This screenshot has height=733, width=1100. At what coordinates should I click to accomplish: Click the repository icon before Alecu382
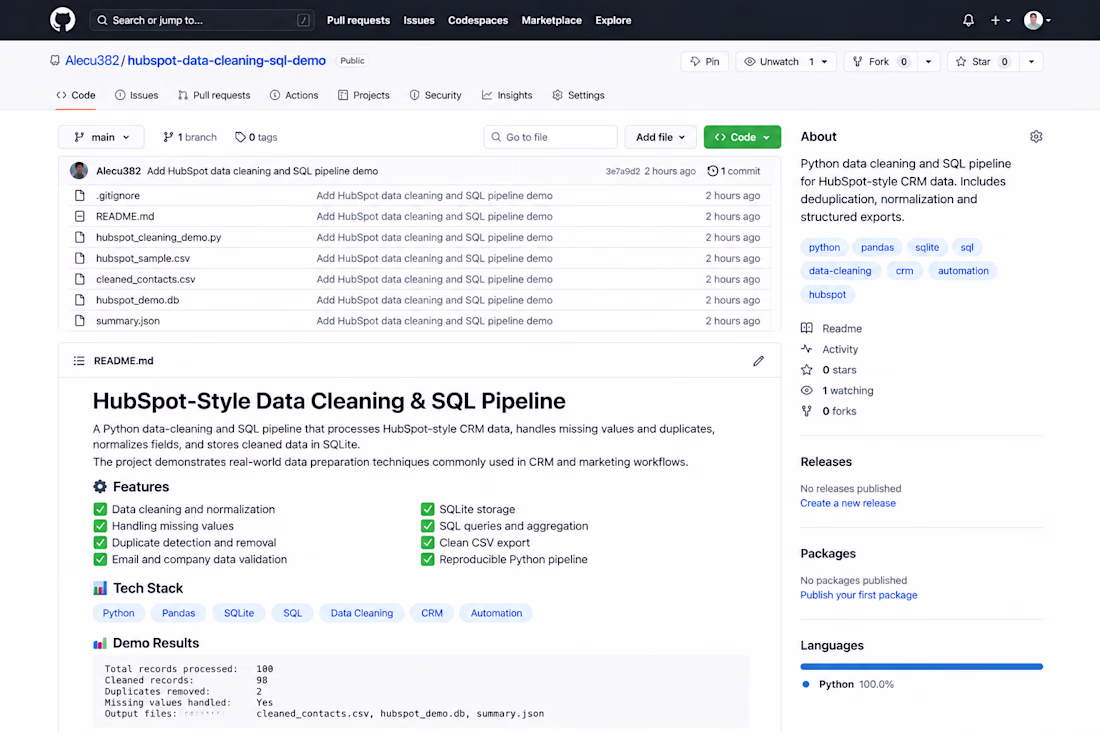pos(55,61)
